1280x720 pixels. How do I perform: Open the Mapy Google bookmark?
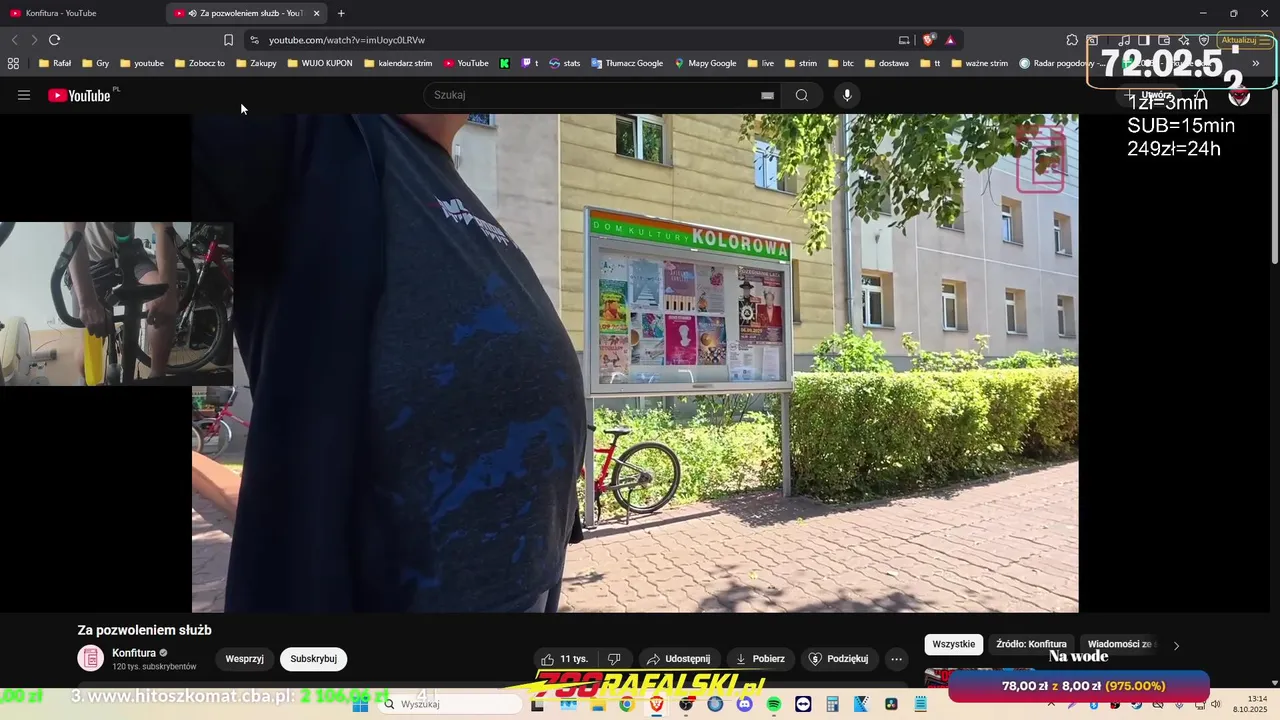pos(705,63)
